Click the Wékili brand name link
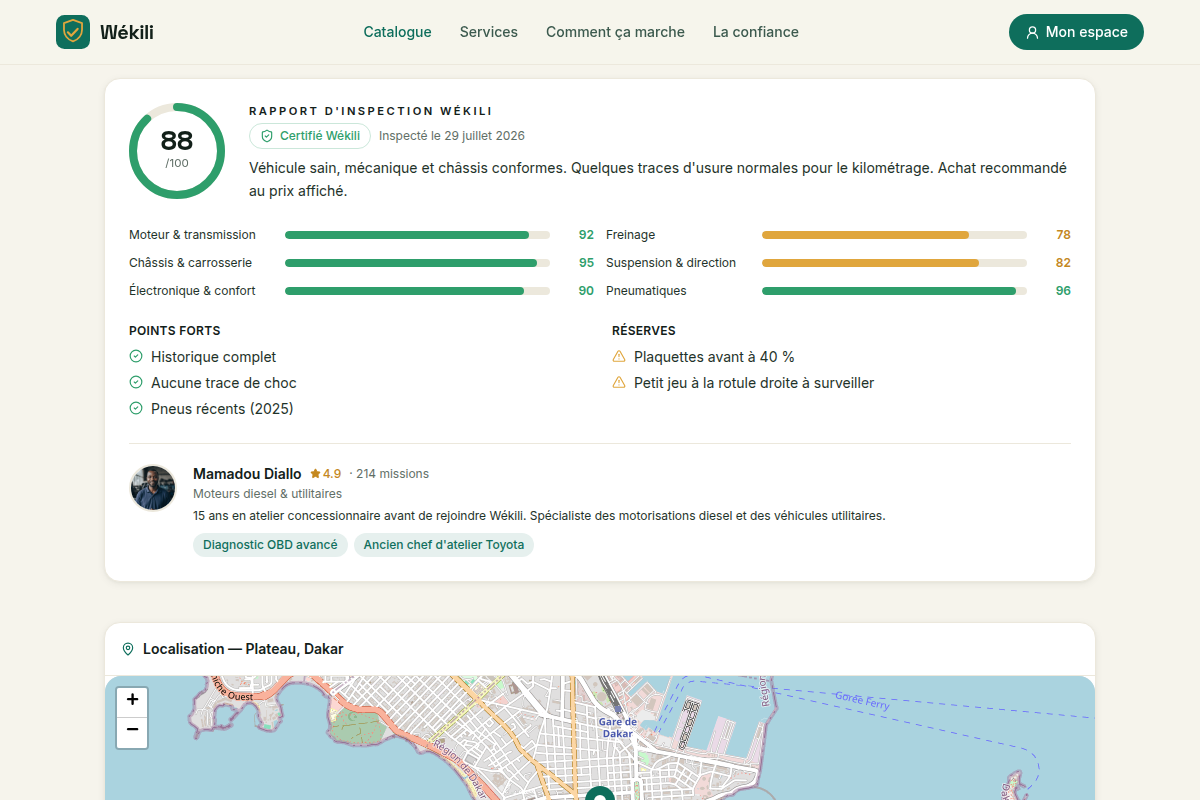Viewport: 1200px width, 800px height. (127, 32)
